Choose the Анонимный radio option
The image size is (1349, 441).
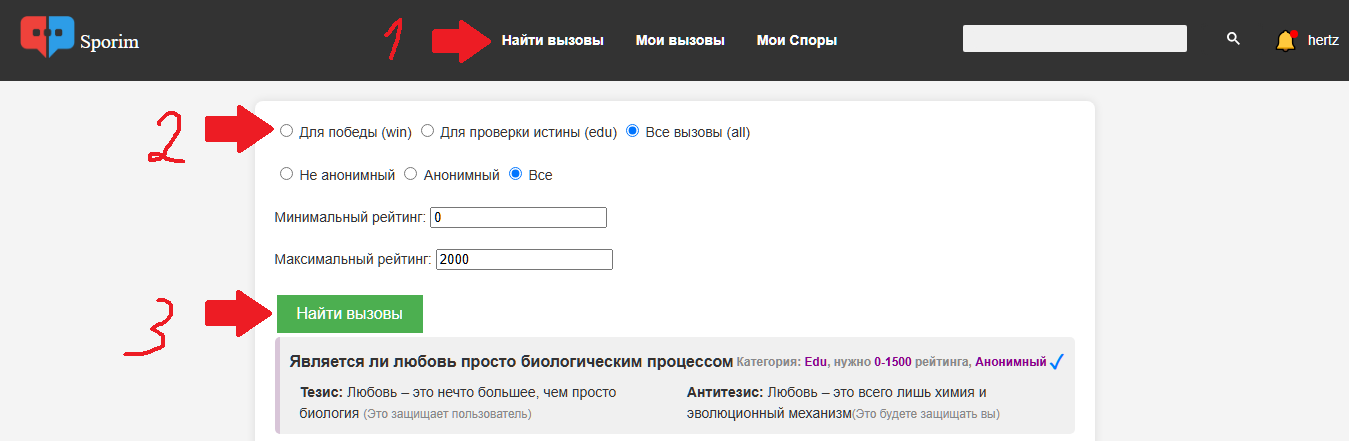pos(410,174)
